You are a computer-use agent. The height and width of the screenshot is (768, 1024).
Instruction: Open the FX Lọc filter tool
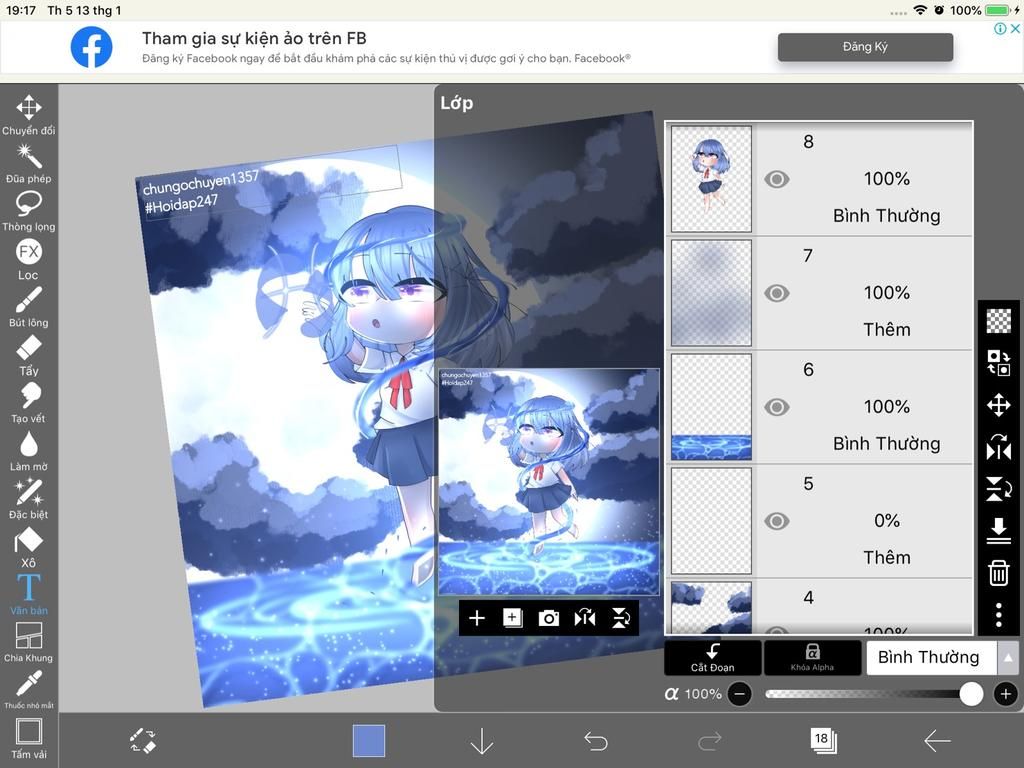[29, 259]
